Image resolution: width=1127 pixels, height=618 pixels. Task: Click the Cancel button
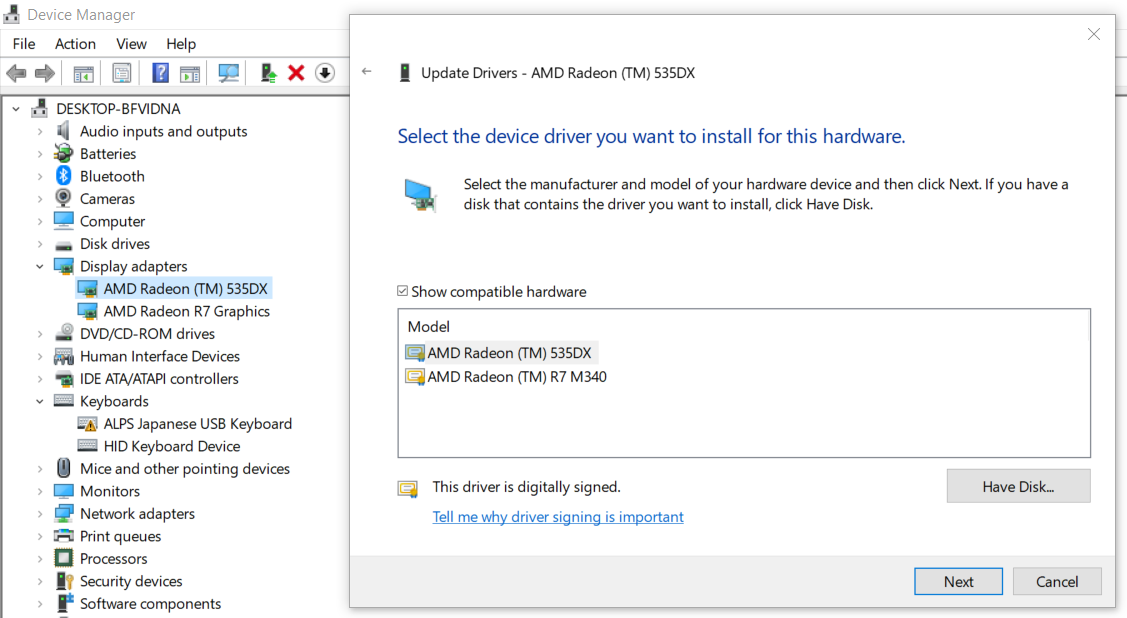(1057, 581)
